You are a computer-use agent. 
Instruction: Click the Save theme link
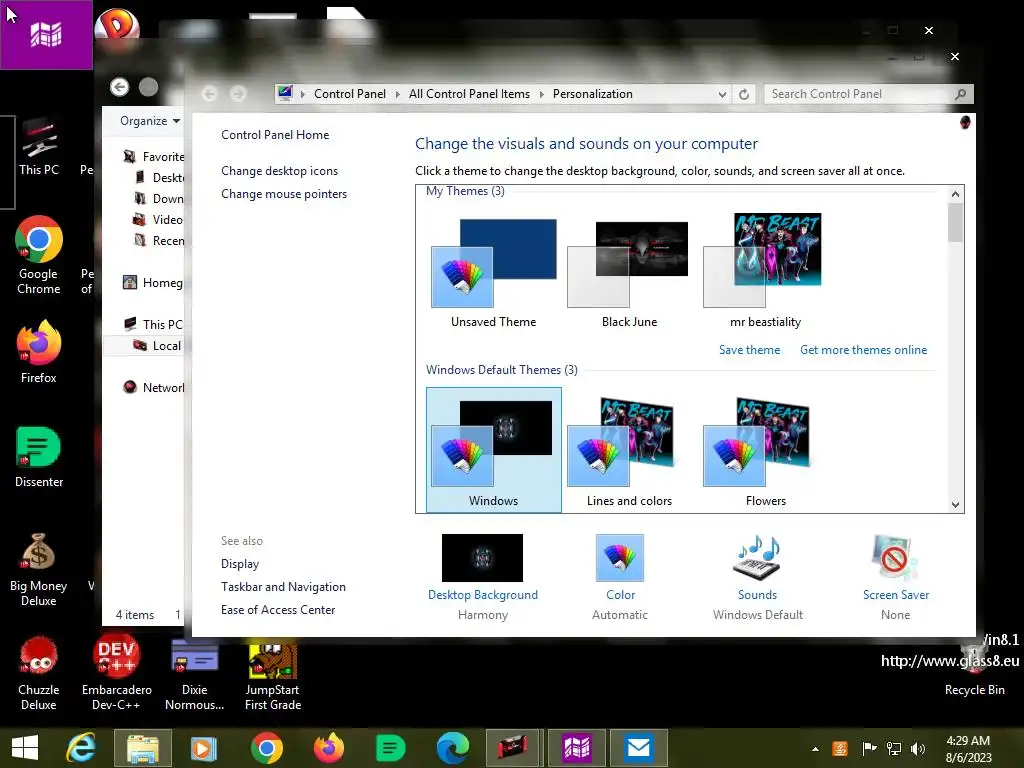coord(749,350)
